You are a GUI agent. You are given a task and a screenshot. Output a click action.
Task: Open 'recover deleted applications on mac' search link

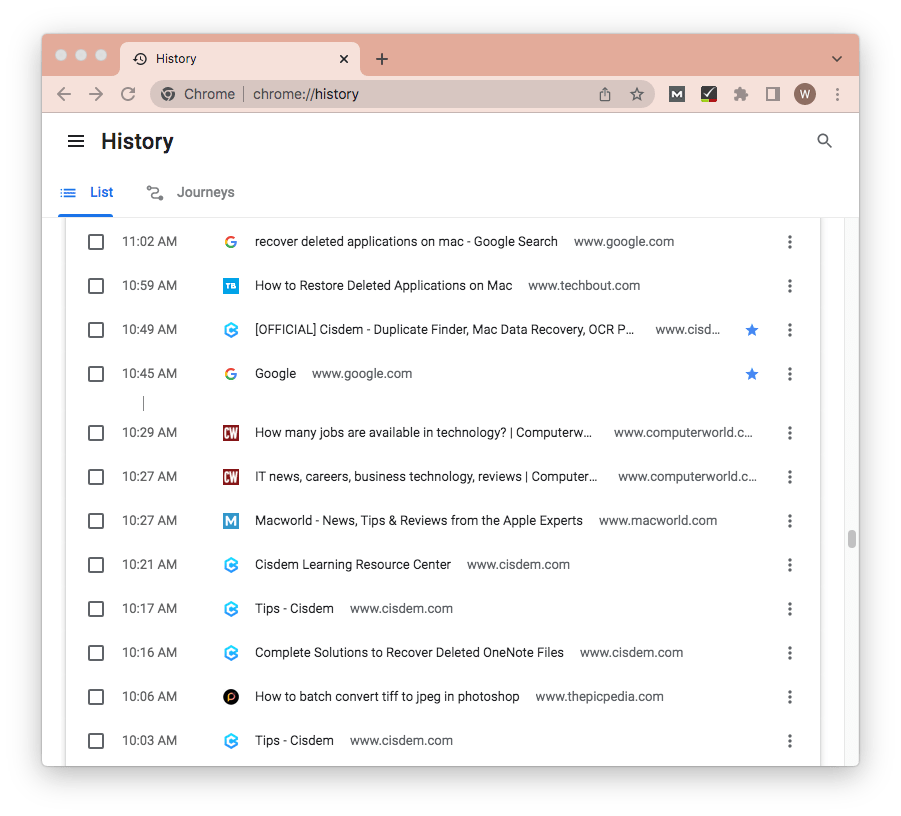(406, 242)
